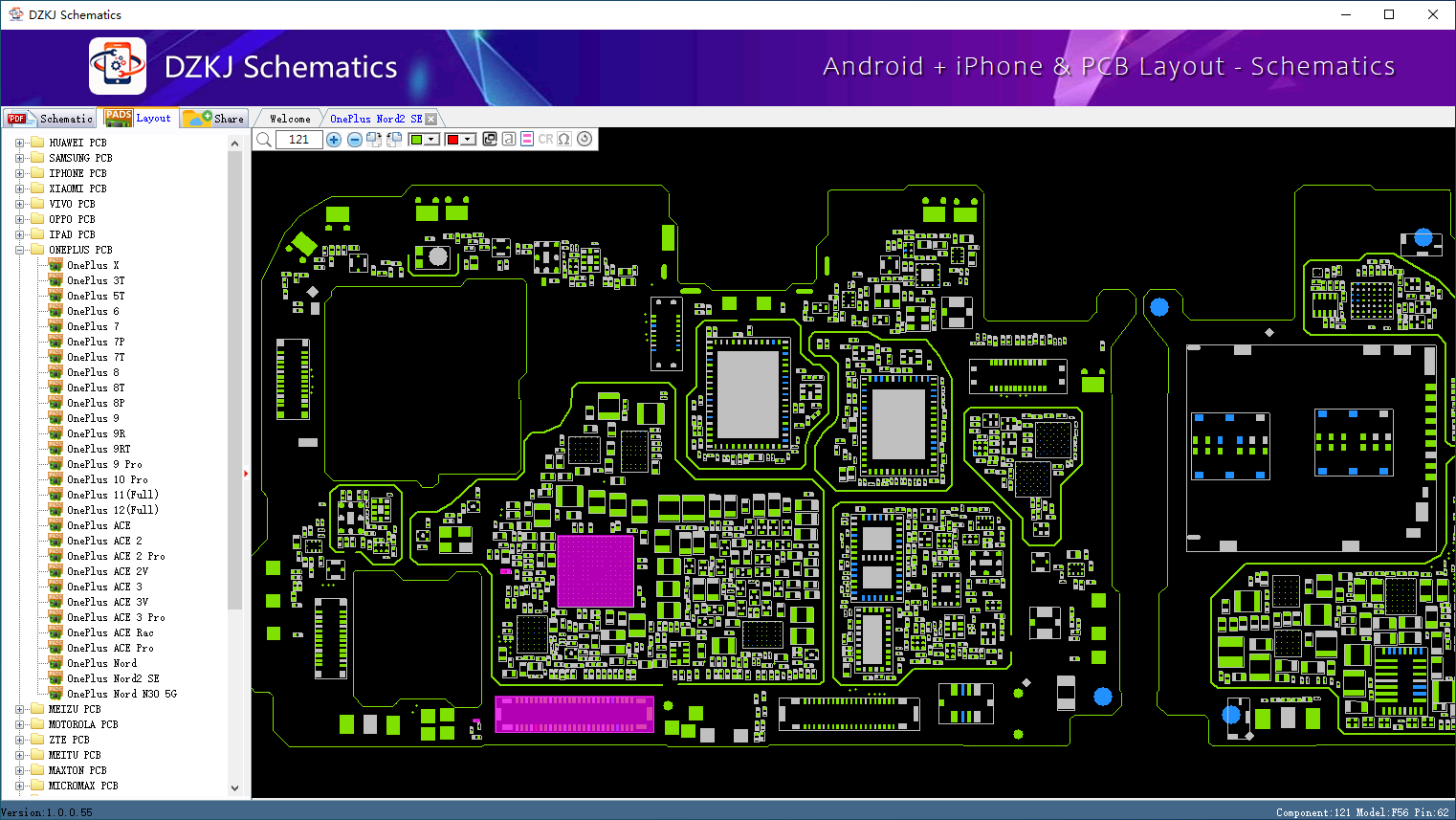Open the OnePlus 12(Full) layout

point(113,510)
